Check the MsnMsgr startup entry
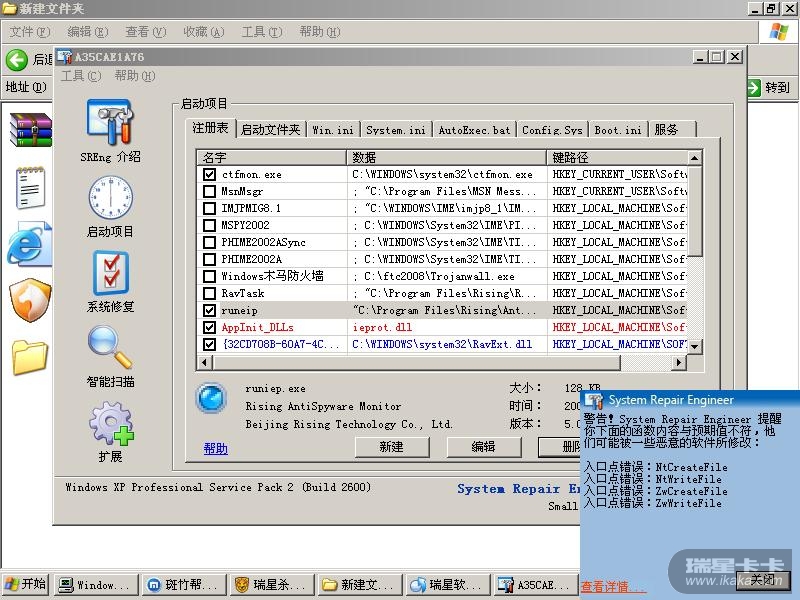Screen dimensions: 800x600 (x=209, y=191)
